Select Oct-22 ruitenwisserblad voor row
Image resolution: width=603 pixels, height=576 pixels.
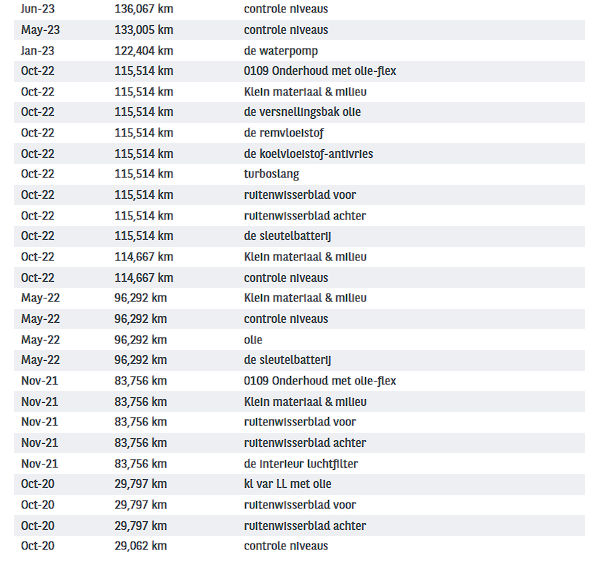pyautogui.click(x=300, y=195)
